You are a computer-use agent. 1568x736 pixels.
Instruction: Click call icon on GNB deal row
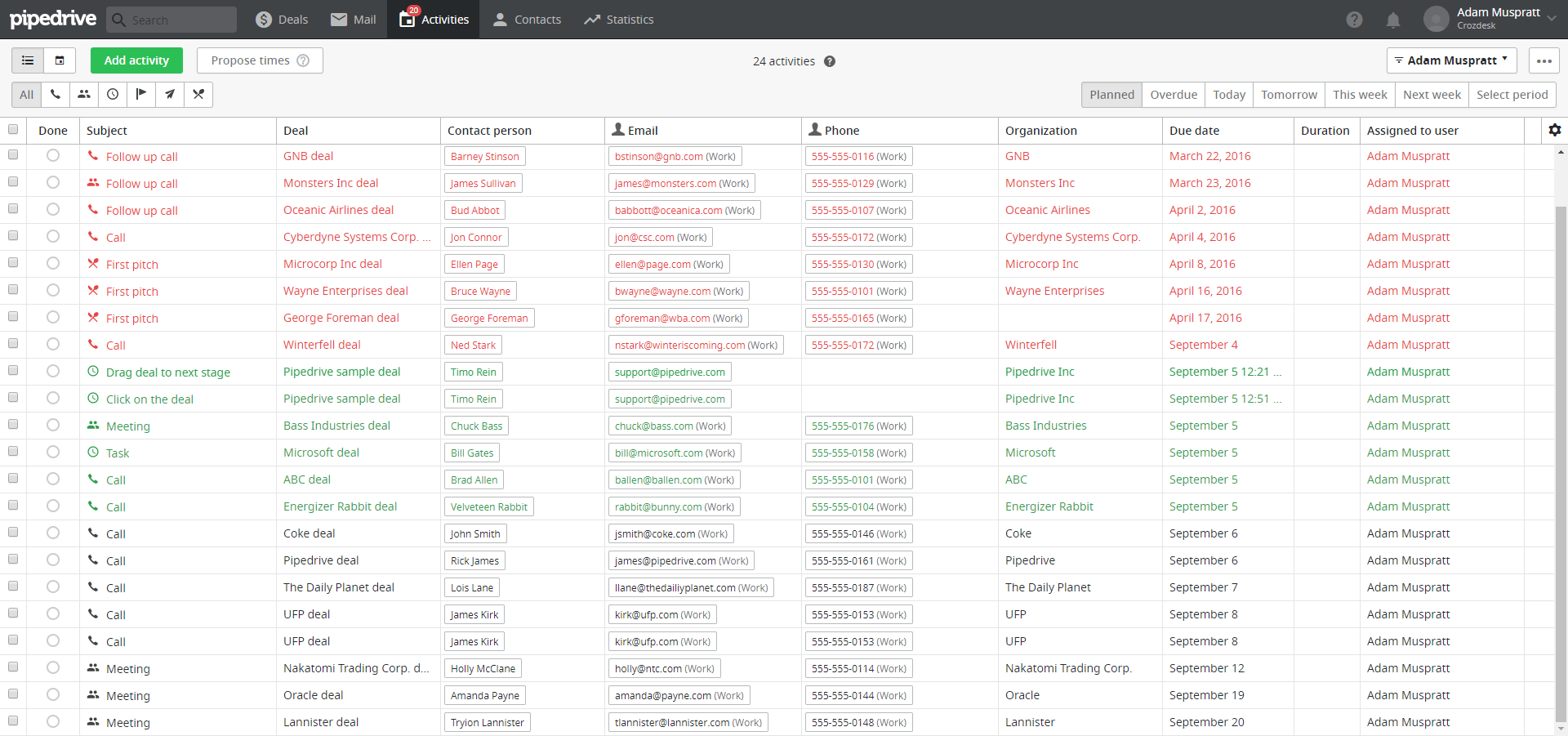coord(93,156)
